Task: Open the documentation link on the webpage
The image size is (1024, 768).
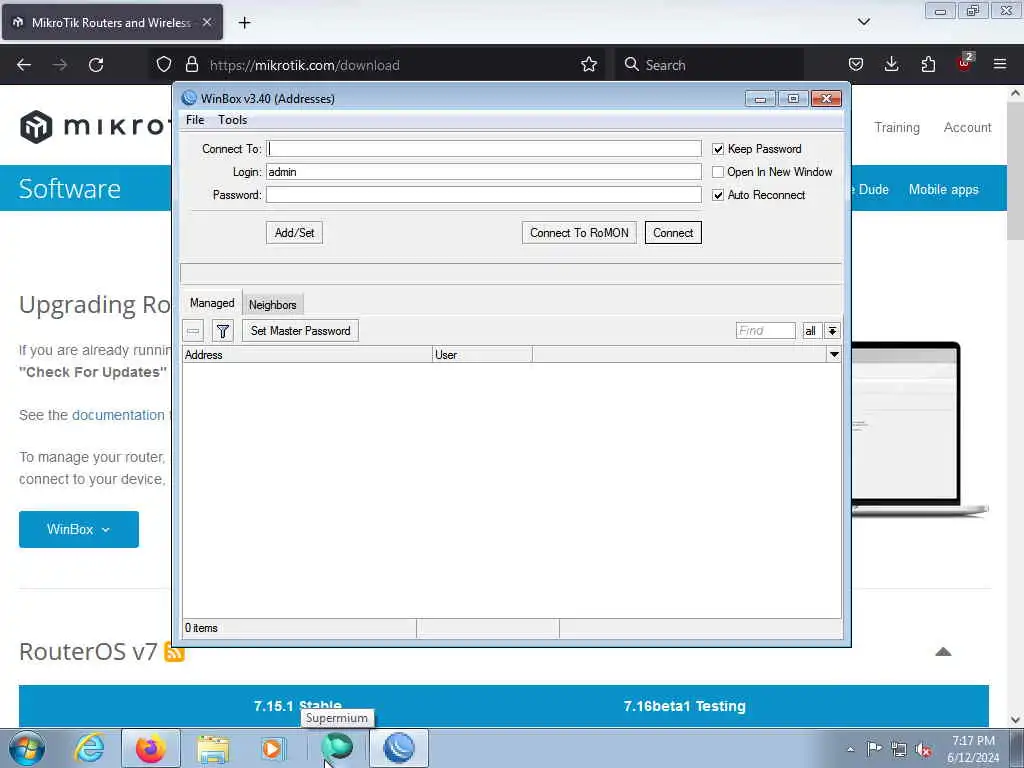Action: tap(118, 415)
